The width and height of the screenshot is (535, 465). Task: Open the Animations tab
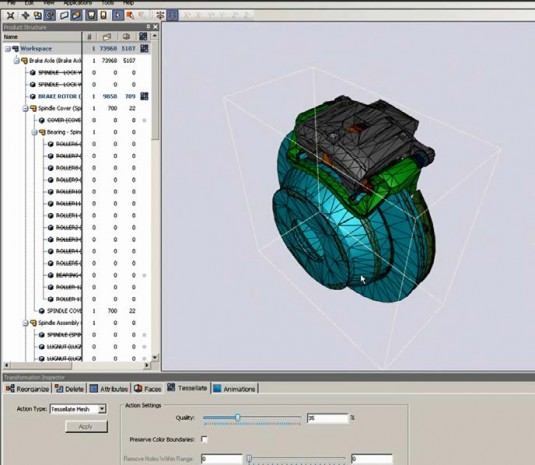(235, 389)
